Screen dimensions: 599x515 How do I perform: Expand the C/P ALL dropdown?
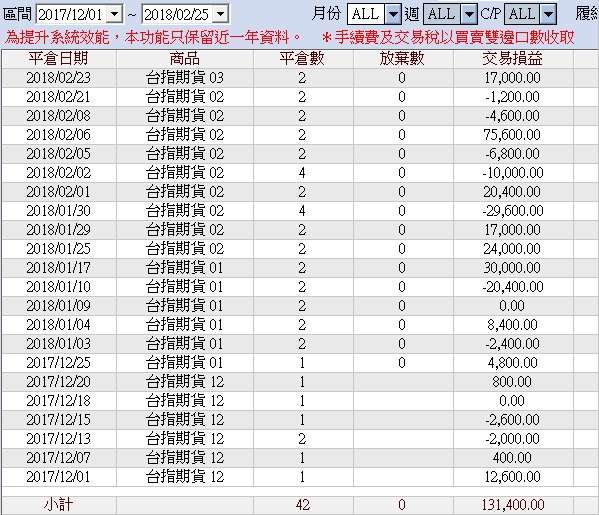point(548,14)
